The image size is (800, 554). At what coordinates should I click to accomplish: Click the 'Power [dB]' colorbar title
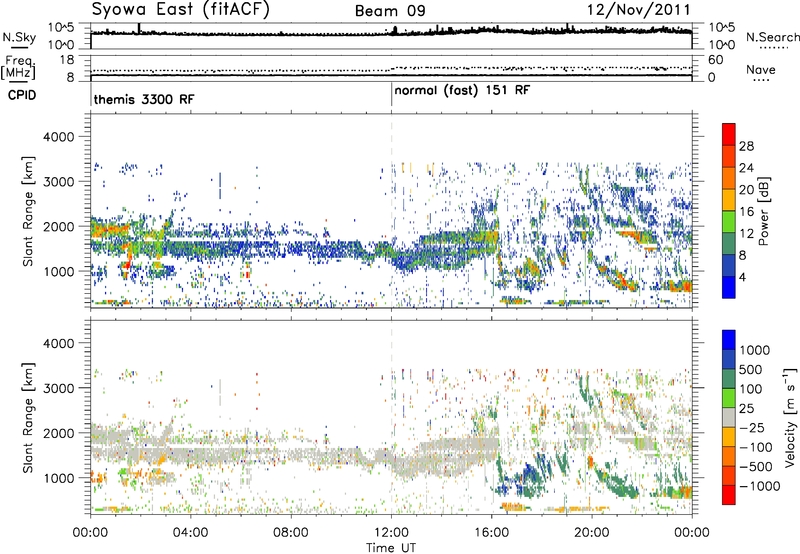(x=763, y=211)
